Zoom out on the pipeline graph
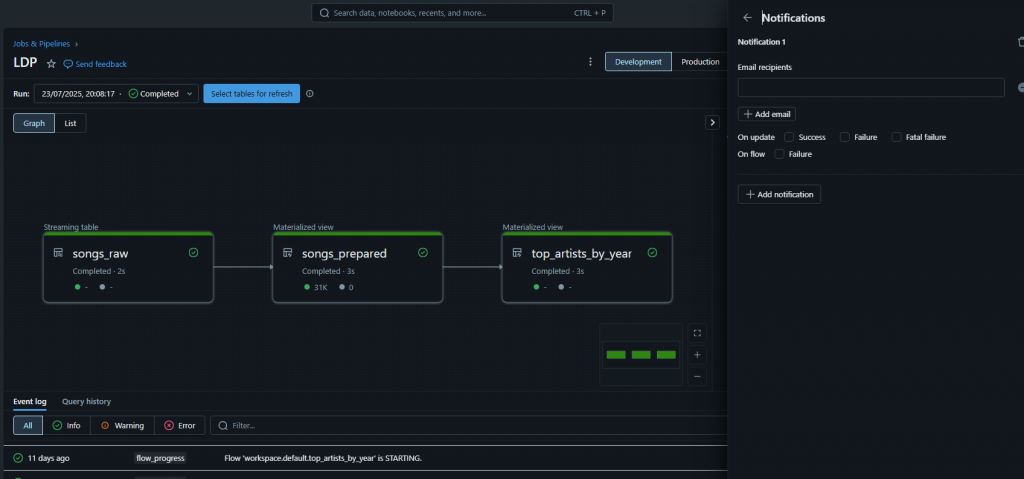Viewport: 1024px width, 479px height. (697, 376)
